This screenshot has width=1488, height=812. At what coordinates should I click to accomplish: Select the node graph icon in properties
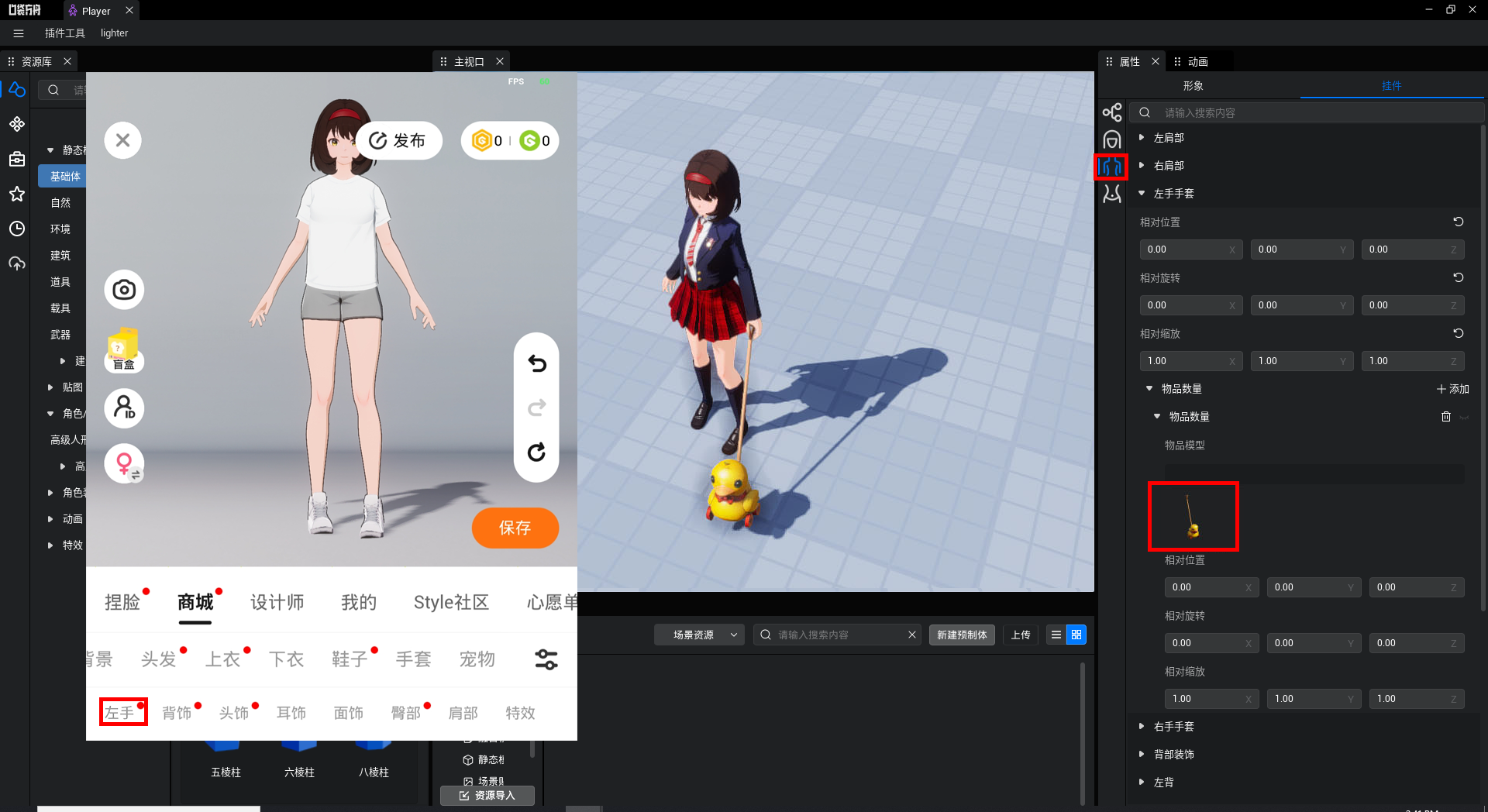[1111, 112]
